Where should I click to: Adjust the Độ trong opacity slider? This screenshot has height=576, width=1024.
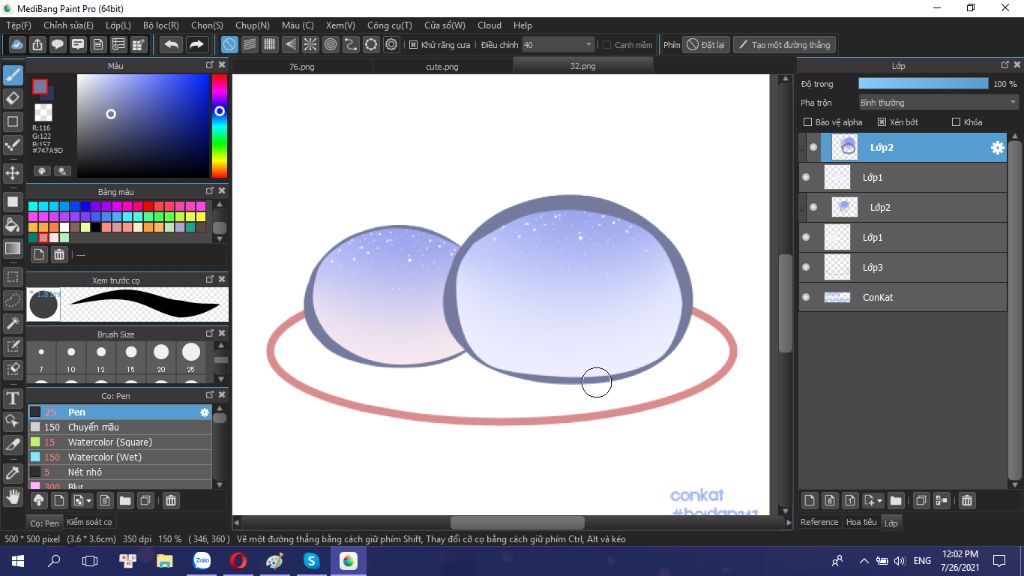coord(923,84)
